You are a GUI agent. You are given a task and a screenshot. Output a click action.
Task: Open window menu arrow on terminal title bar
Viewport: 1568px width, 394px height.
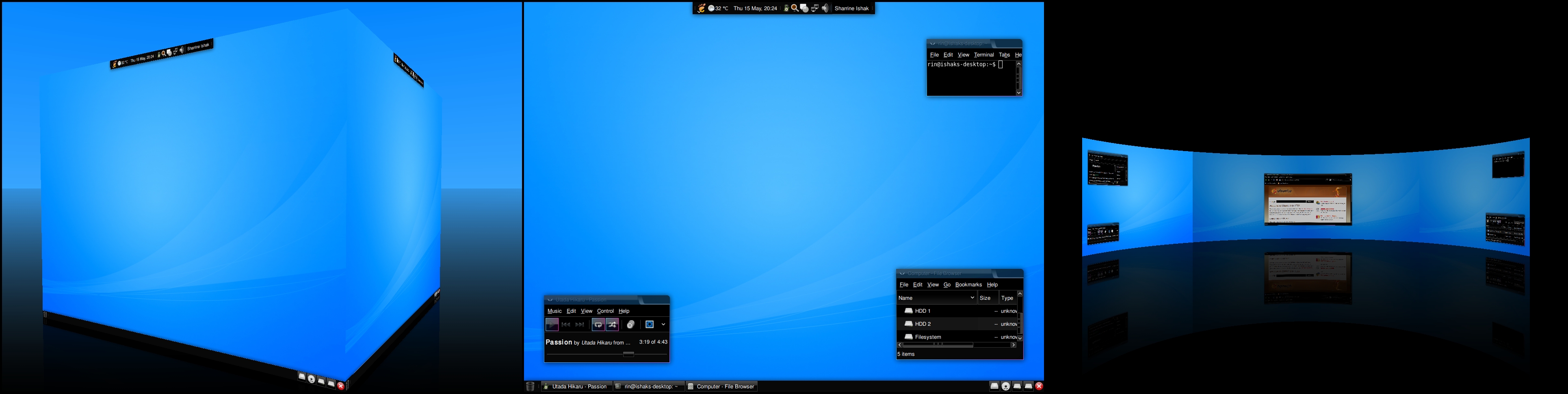tap(932, 44)
